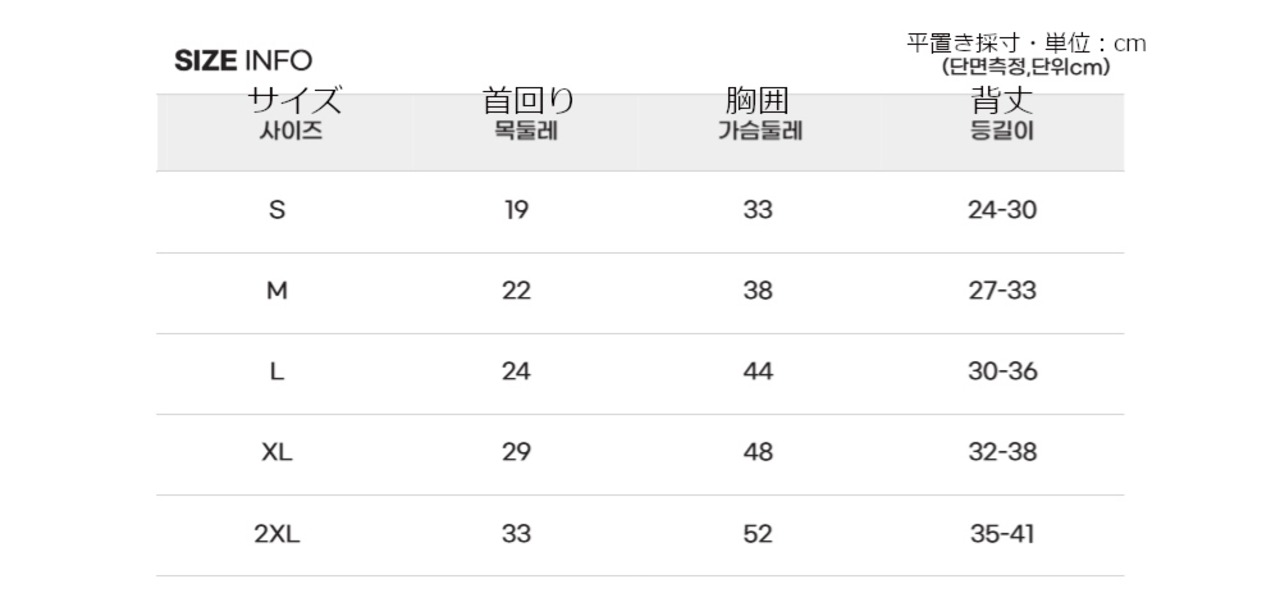Click the unit note mentioning cm
1280x602 pixels.
coord(1026,55)
